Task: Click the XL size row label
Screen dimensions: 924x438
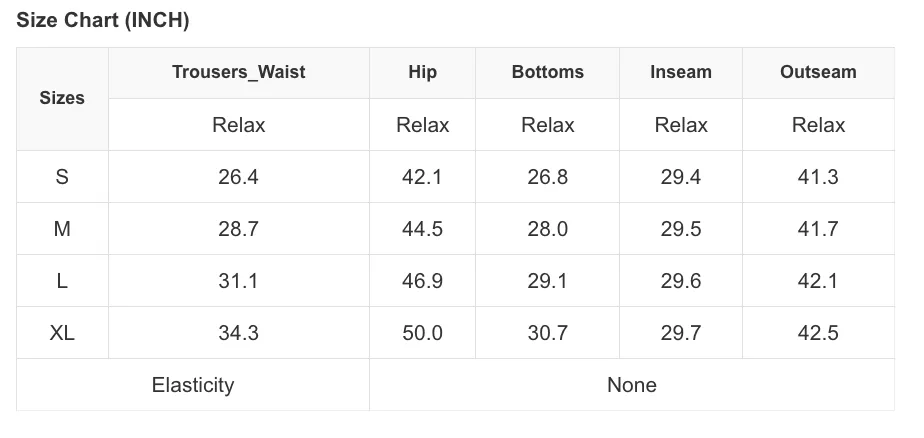Action: click(62, 333)
